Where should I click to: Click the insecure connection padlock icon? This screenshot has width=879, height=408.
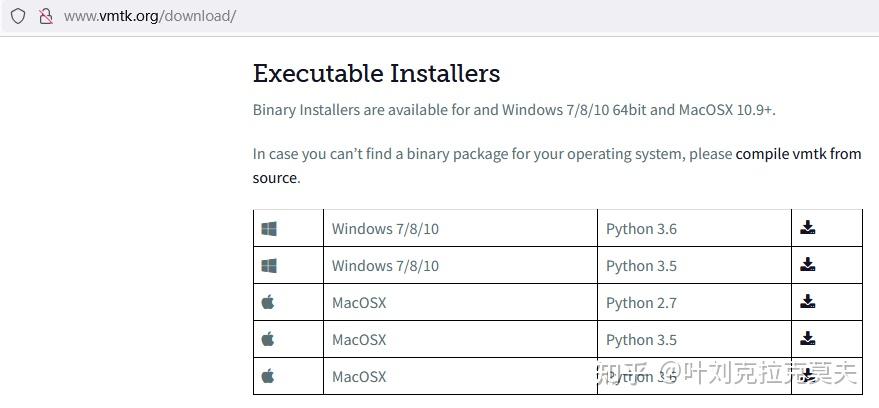[x=45, y=17]
